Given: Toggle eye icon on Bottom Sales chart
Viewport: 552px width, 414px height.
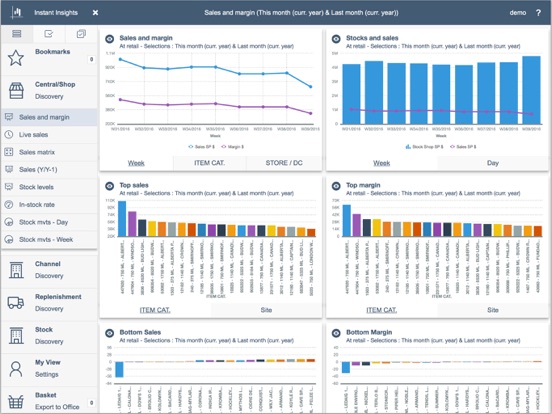Looking at the screenshot, I should (x=109, y=333).
